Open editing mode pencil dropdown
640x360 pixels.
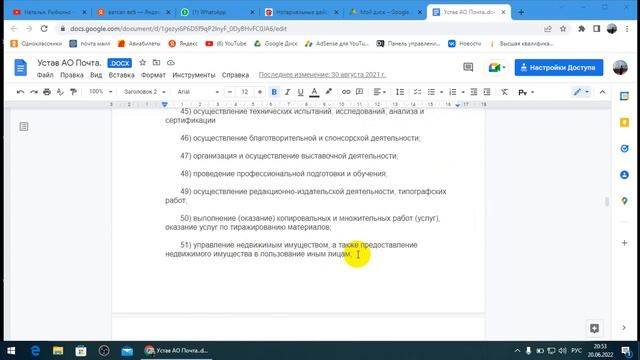(581, 92)
